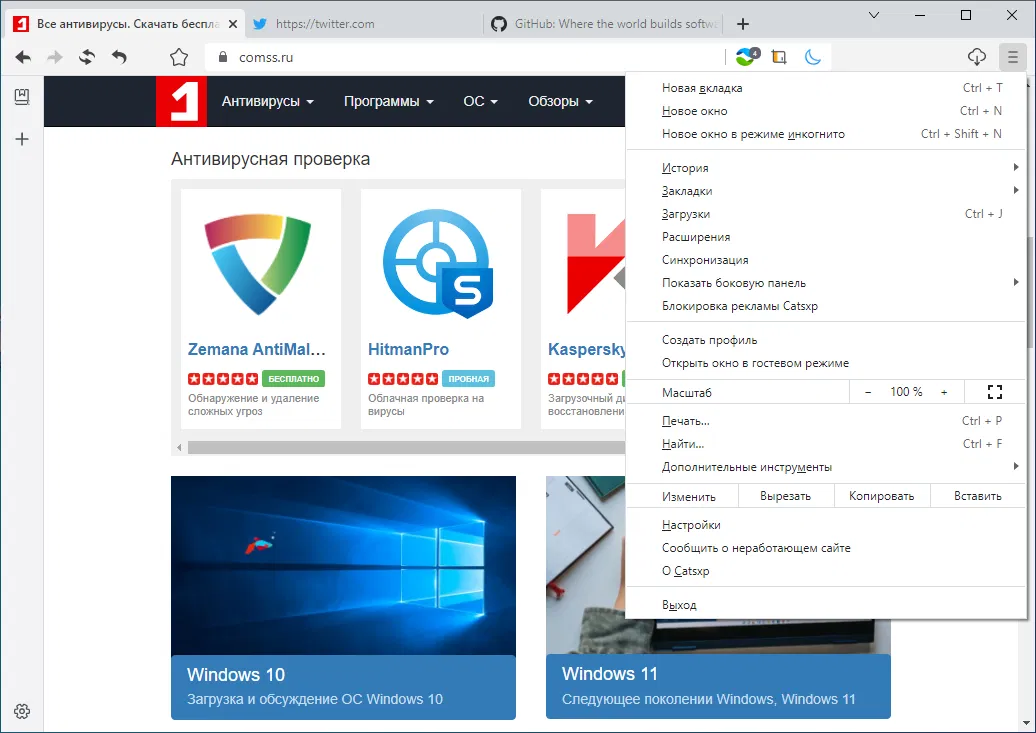This screenshot has width=1036, height=733.
Task: Expand the Антивирусы navigation dropdown
Action: [x=268, y=101]
